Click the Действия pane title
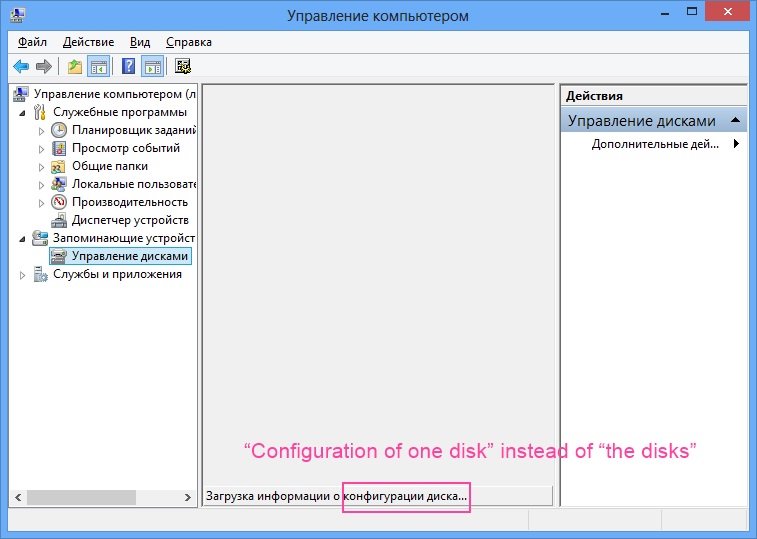The width and height of the screenshot is (757, 539). pos(594,96)
